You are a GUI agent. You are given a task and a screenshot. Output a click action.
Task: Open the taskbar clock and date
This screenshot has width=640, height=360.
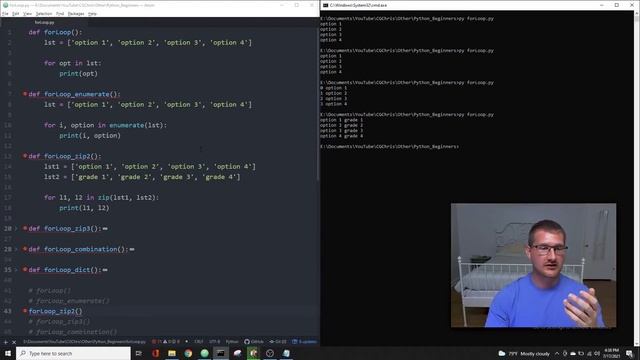coord(611,353)
